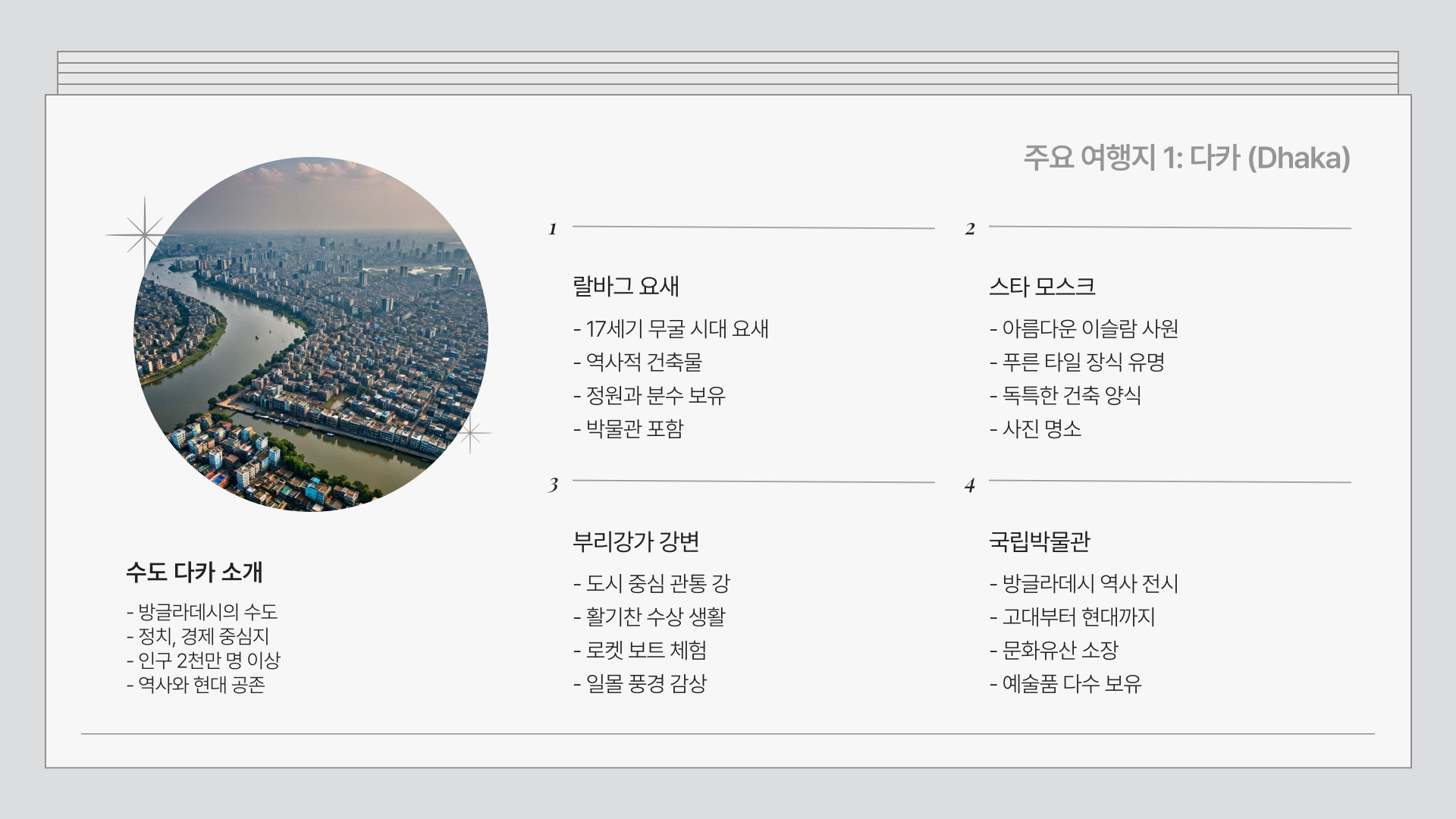
Task: Click the line 예술품 다수 보유
Action: pos(1065,684)
